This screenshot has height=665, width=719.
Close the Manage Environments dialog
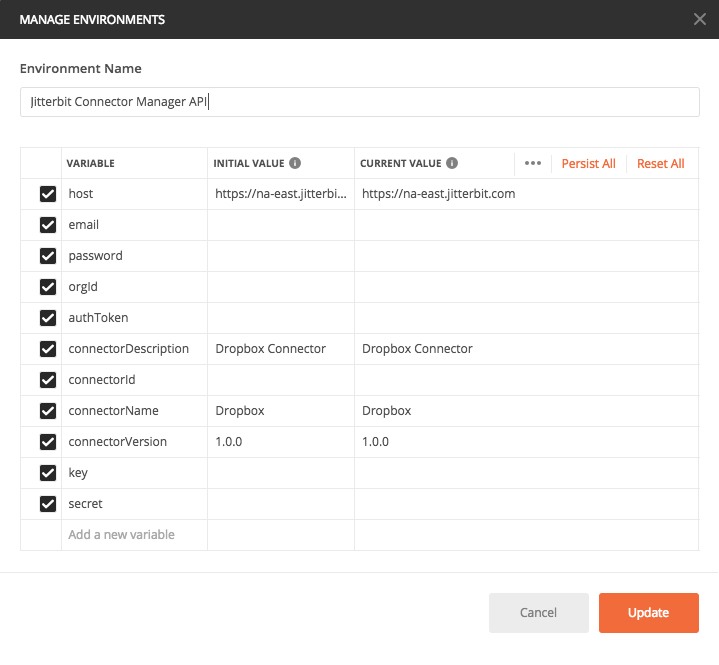click(x=701, y=19)
